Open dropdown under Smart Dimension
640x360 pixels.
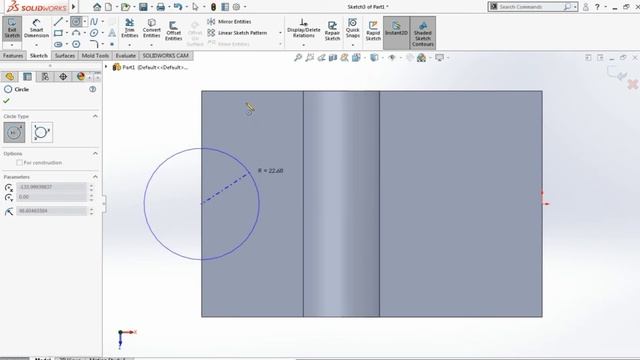point(36,44)
